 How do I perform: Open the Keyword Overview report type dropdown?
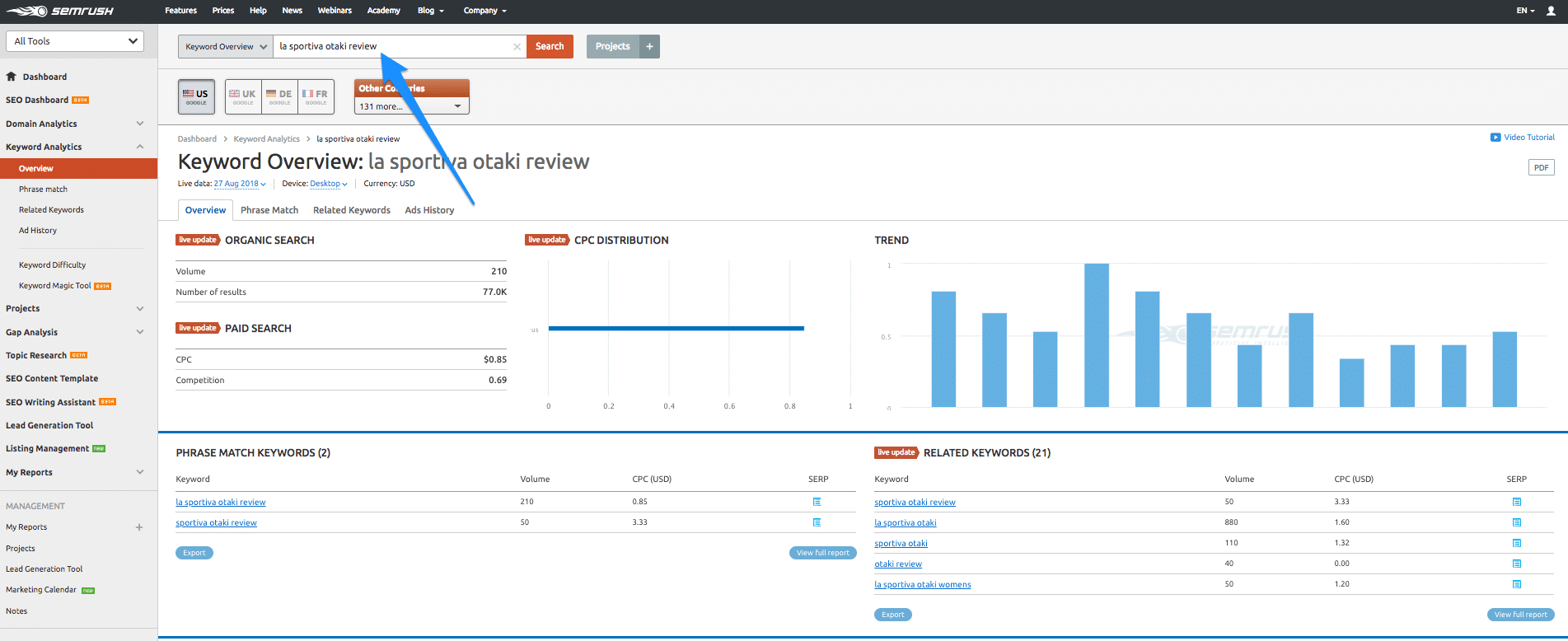coord(226,46)
